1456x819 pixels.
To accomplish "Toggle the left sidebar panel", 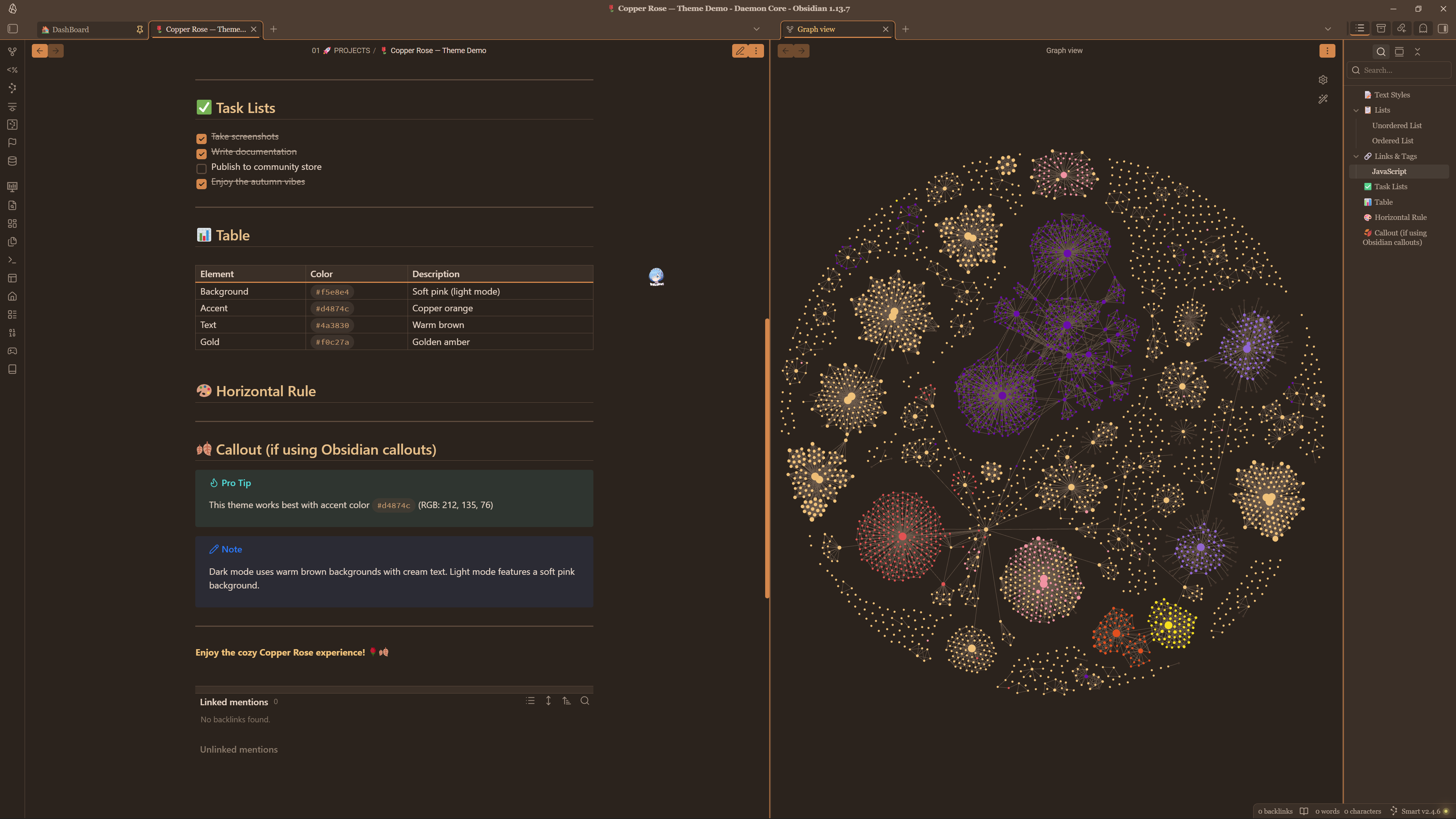I will click(13, 29).
